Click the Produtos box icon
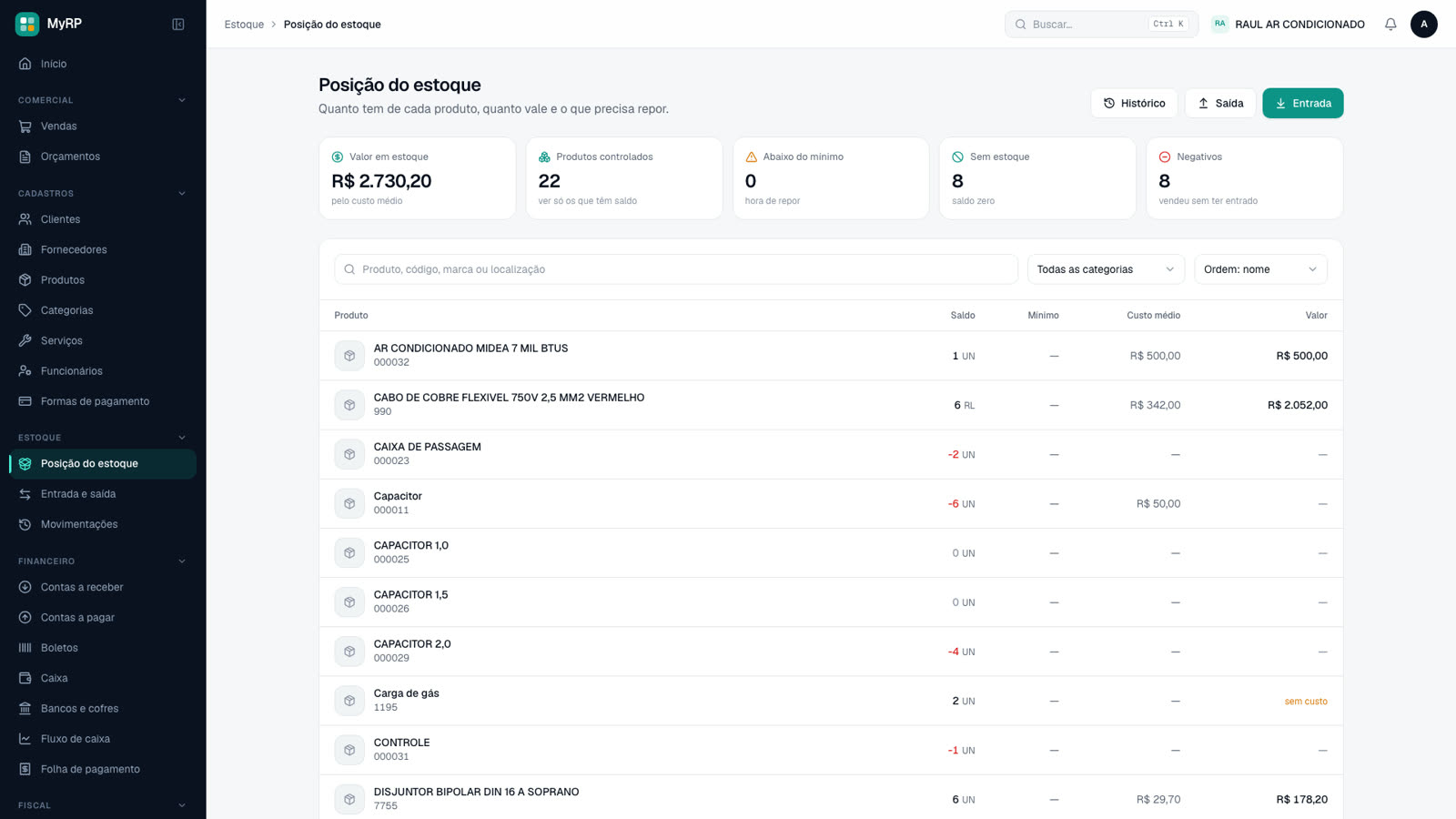 coord(25,280)
